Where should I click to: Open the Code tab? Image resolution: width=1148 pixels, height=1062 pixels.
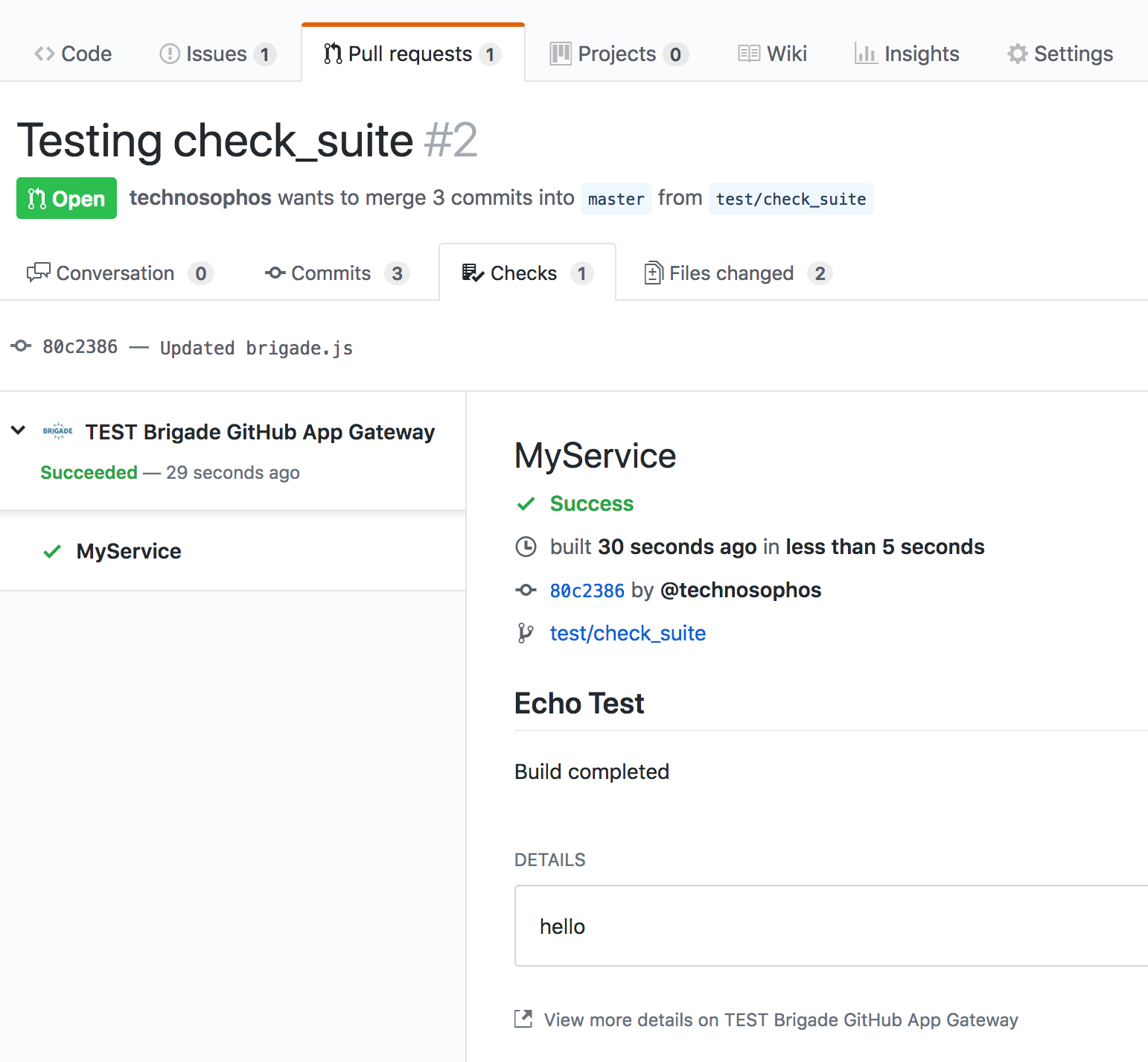(x=73, y=54)
